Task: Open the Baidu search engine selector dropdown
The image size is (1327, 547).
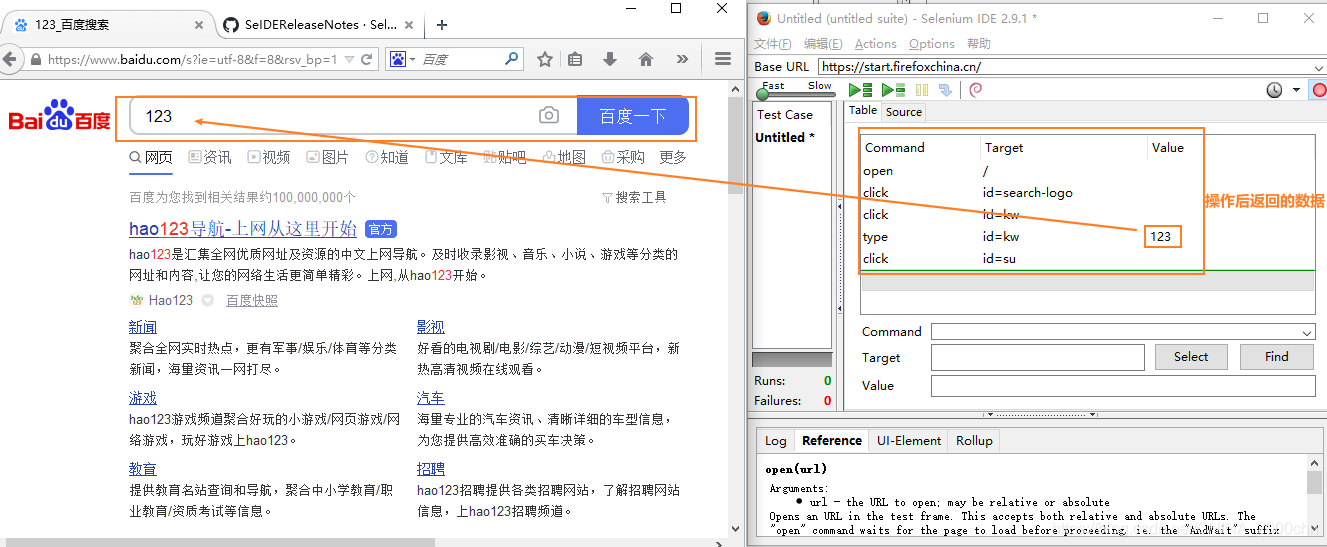Action: (401, 59)
